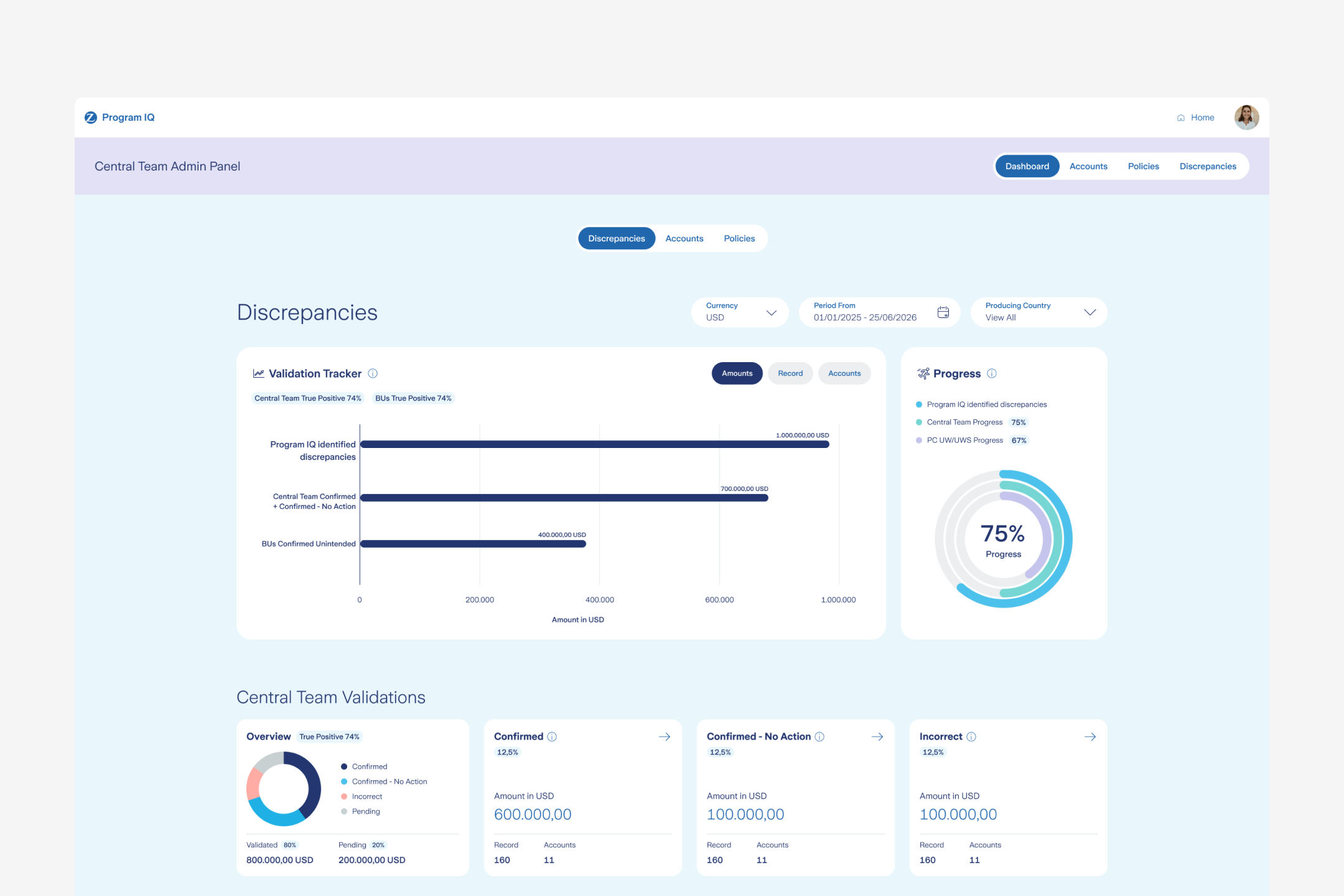
Task: Expand the Producing Country dropdown
Action: [x=1039, y=312]
